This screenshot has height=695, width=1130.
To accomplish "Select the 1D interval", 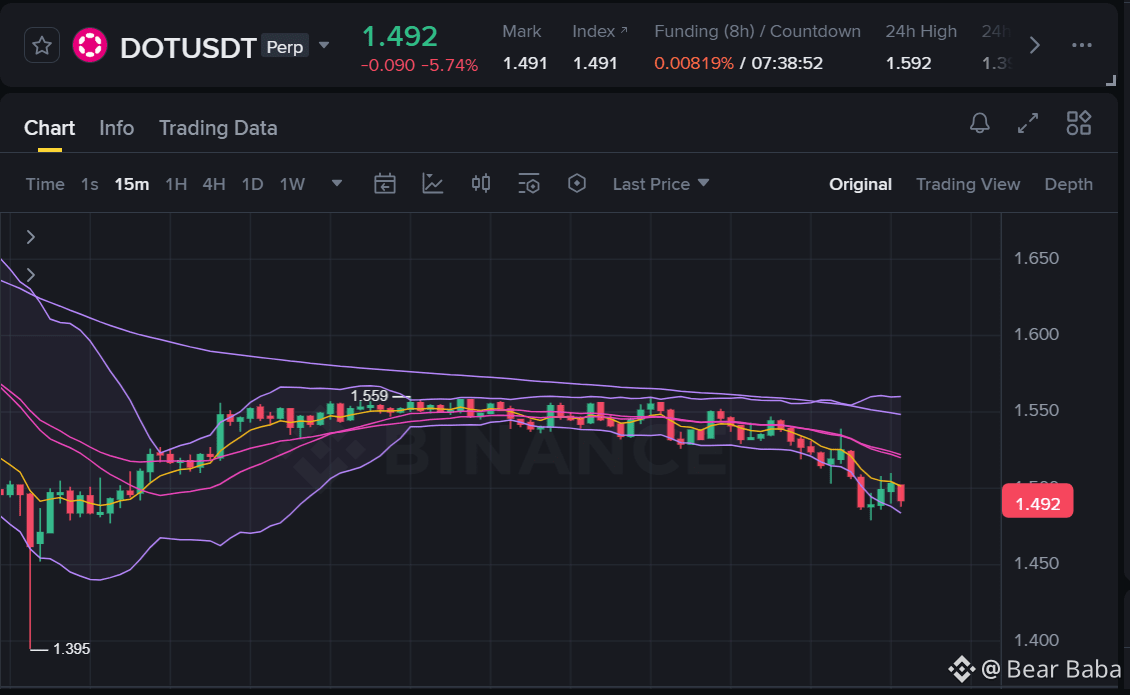I will point(252,185).
